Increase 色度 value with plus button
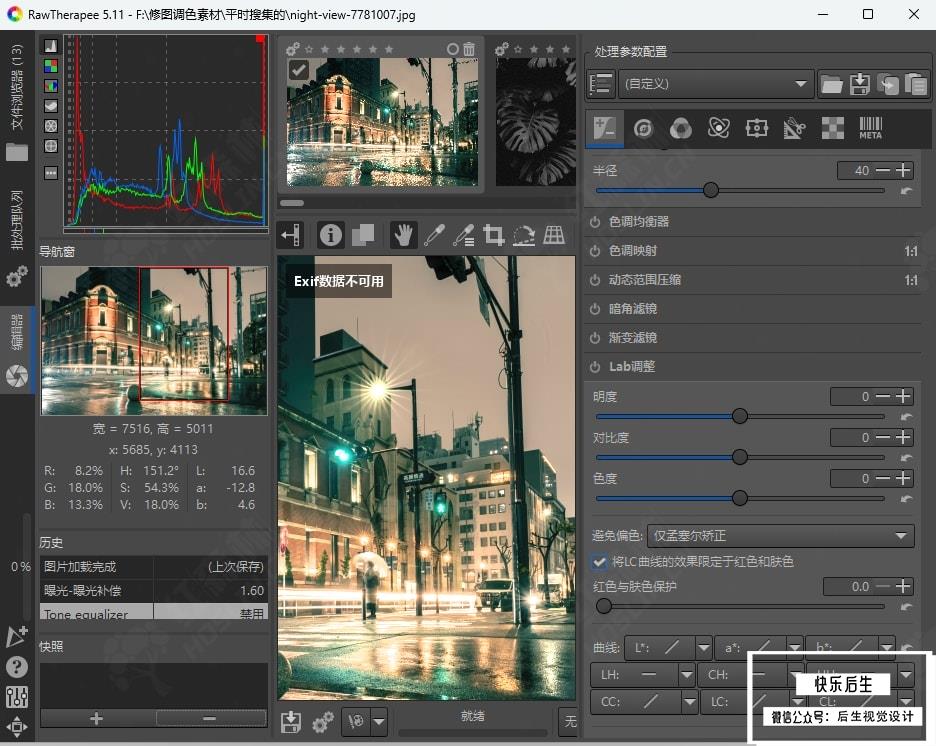 click(x=904, y=478)
